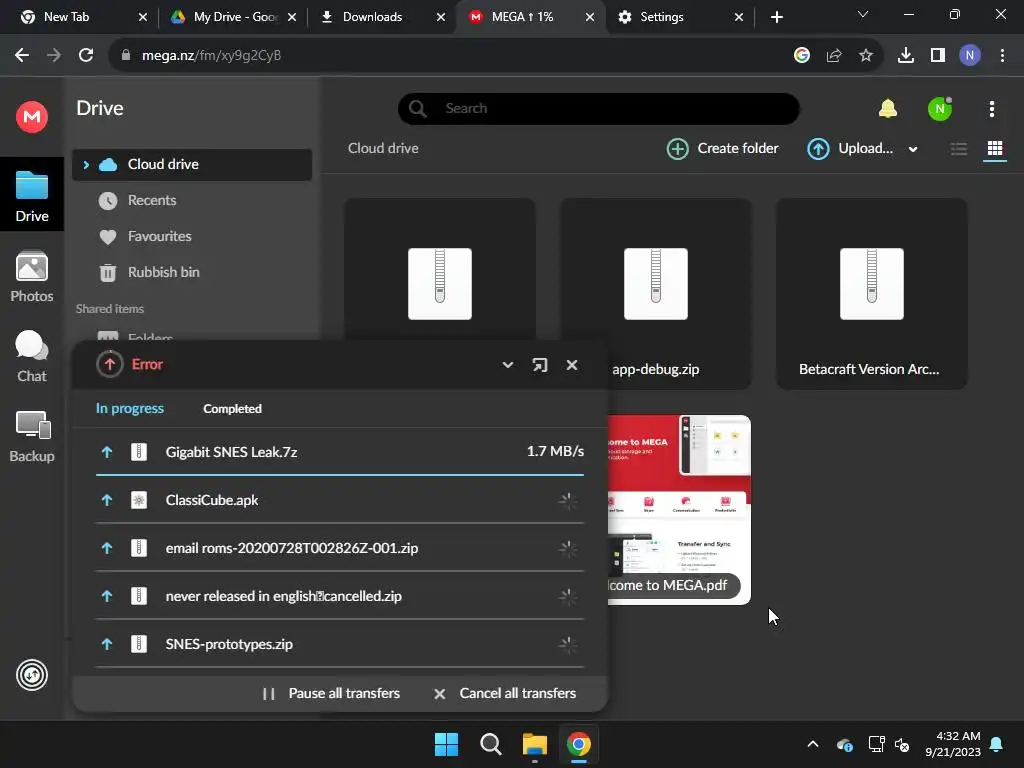Collapse the transfers panel with chevron
The width and height of the screenshot is (1024, 768).
(x=507, y=365)
